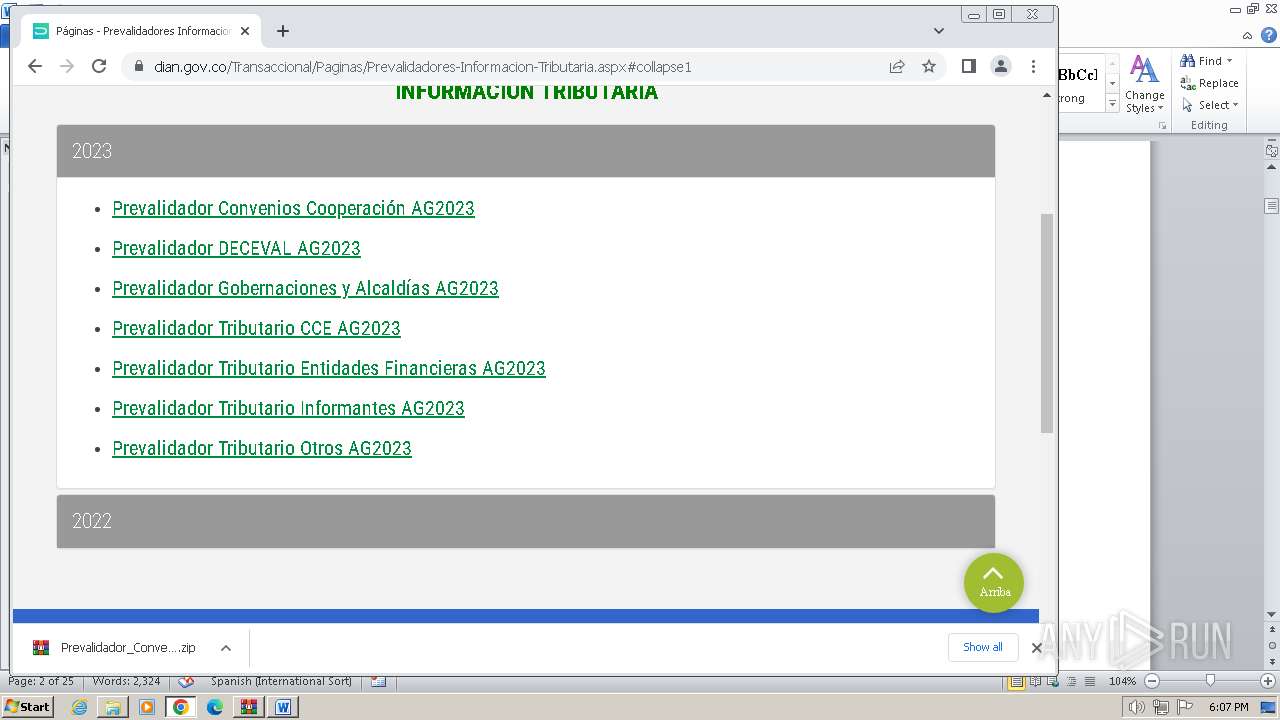
Task: Open File Explorer from taskbar
Action: coord(113,707)
